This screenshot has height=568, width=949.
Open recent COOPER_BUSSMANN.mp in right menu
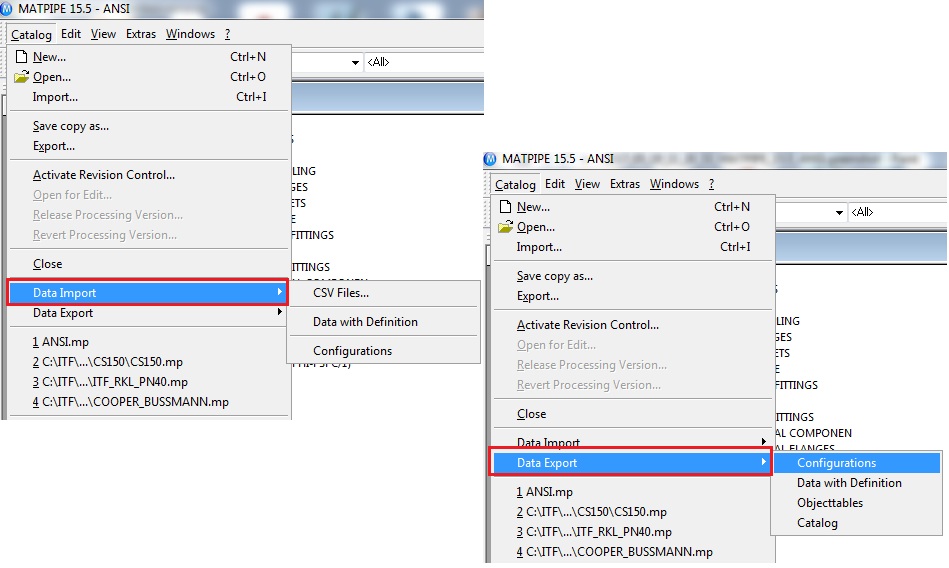point(633,552)
